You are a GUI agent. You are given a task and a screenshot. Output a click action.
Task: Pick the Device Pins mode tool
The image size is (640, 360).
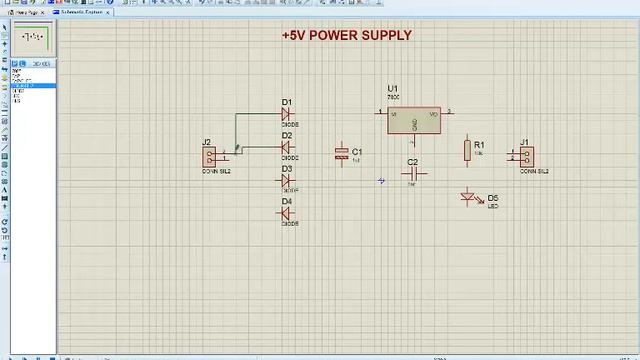point(4,96)
